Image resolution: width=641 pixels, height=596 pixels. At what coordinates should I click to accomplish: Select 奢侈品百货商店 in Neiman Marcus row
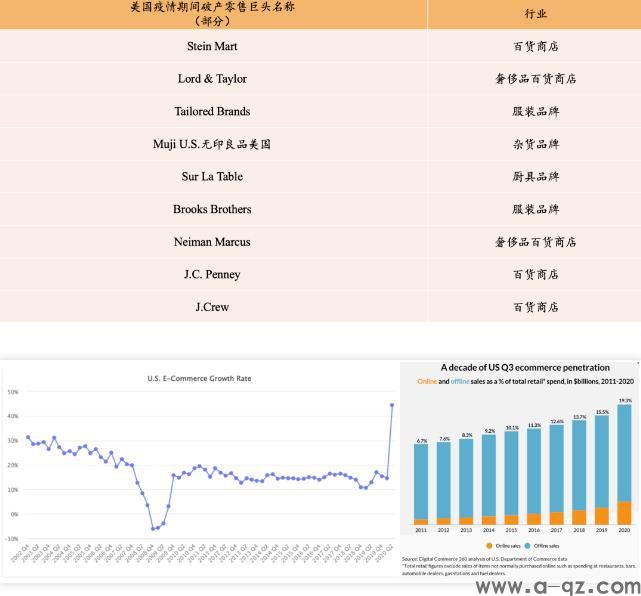[x=536, y=242]
